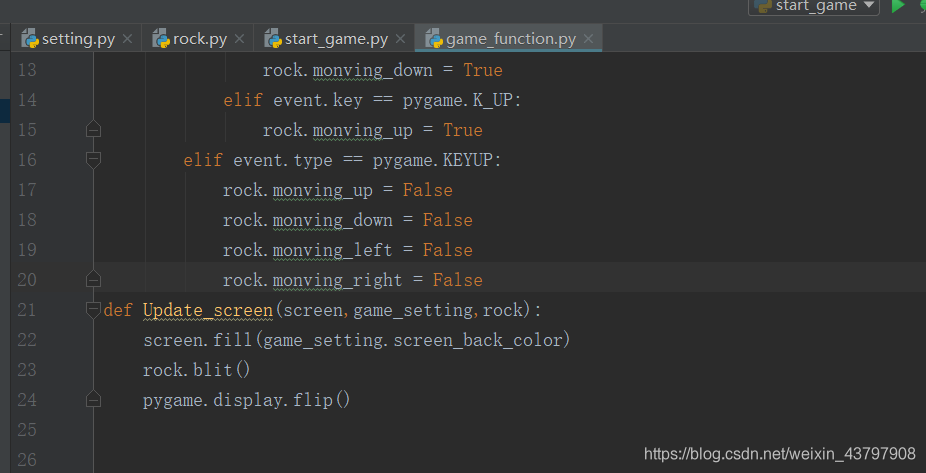This screenshot has width=926, height=473.
Task: Click monving_right on line 20
Action: [x=337, y=280]
